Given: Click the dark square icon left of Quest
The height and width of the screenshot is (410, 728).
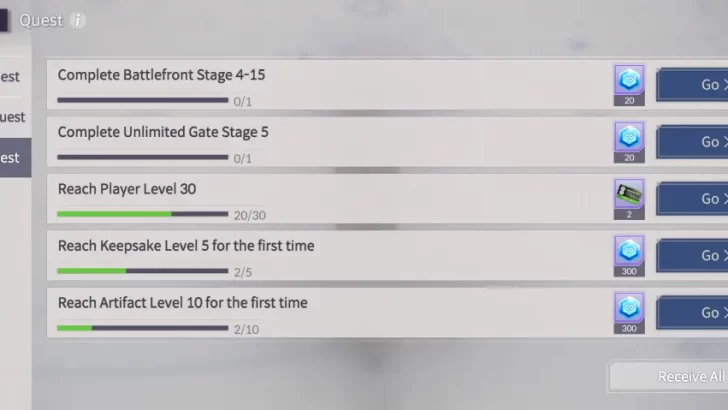Looking at the screenshot, I should [x=6, y=20].
